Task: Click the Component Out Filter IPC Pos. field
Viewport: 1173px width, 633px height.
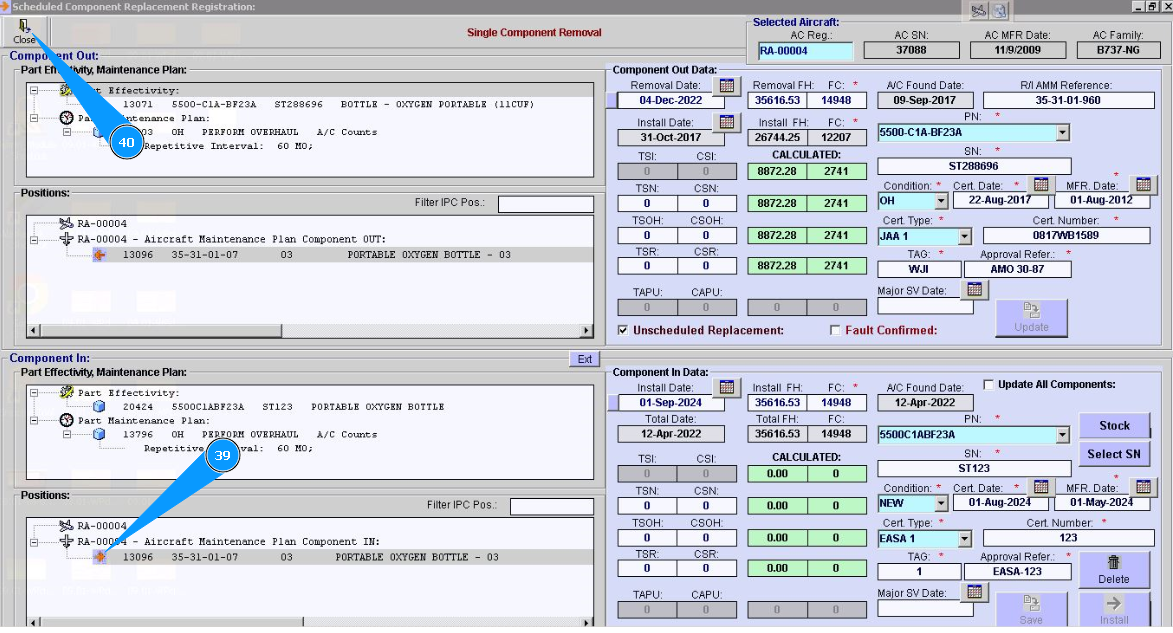Action: coord(545,204)
